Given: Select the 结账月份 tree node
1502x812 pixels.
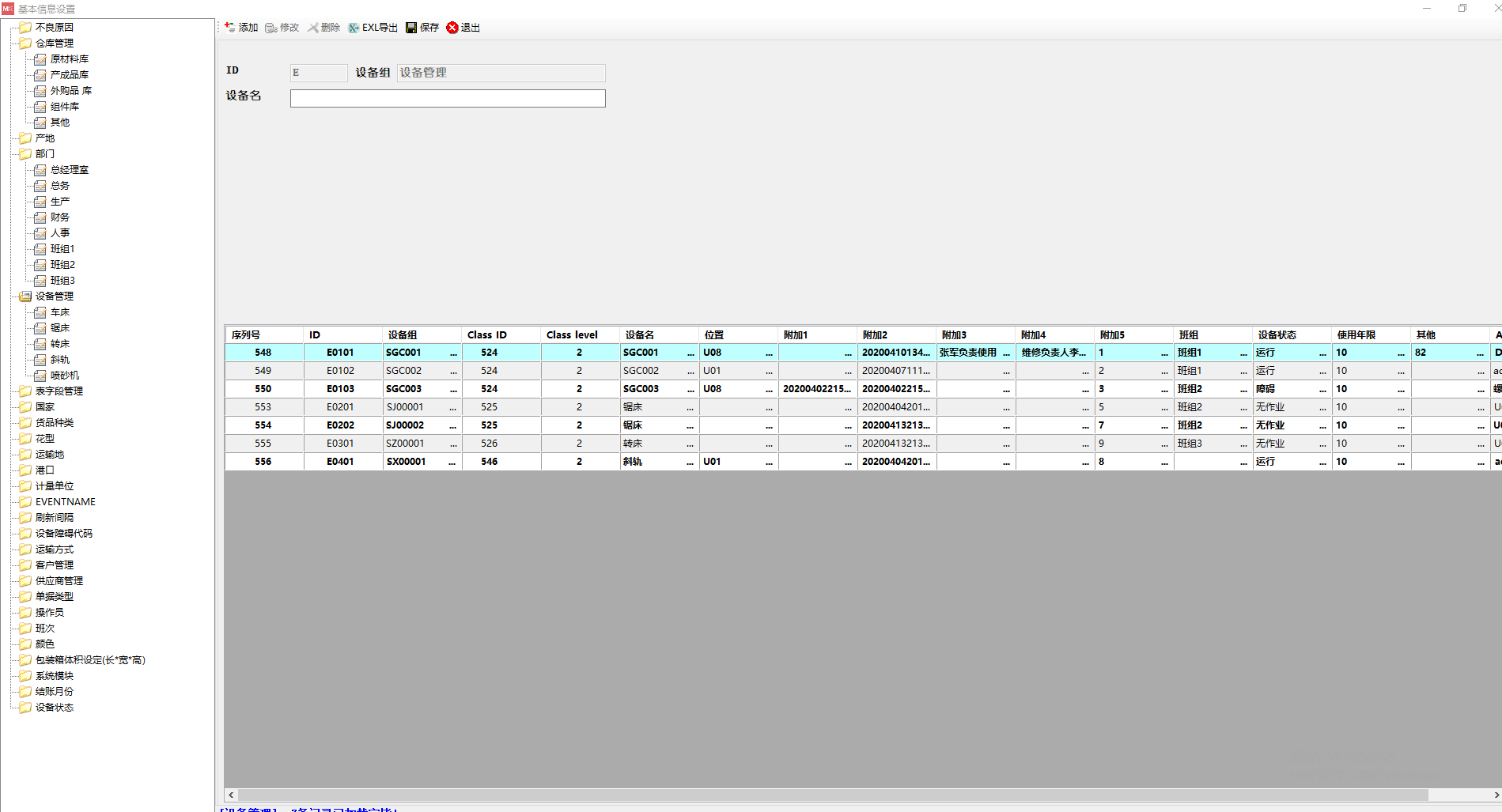Looking at the screenshot, I should (55, 692).
